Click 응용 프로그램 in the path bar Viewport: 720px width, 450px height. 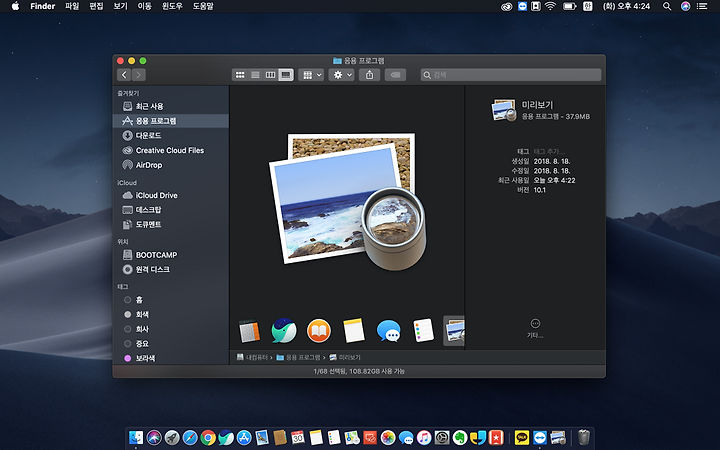pyautogui.click(x=298, y=357)
